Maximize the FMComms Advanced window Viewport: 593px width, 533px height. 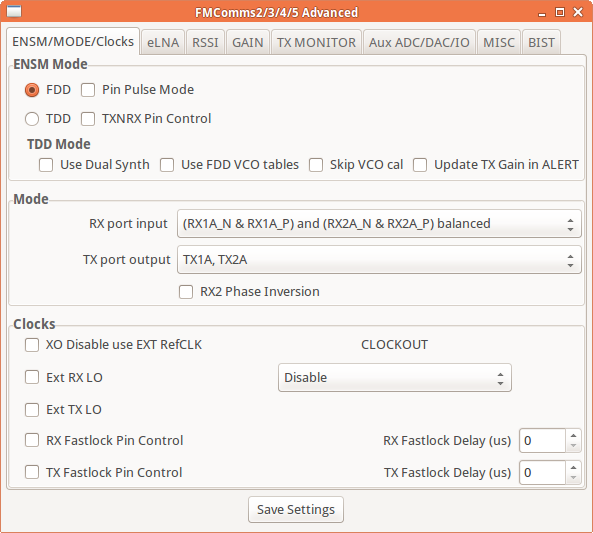[x=560, y=12]
